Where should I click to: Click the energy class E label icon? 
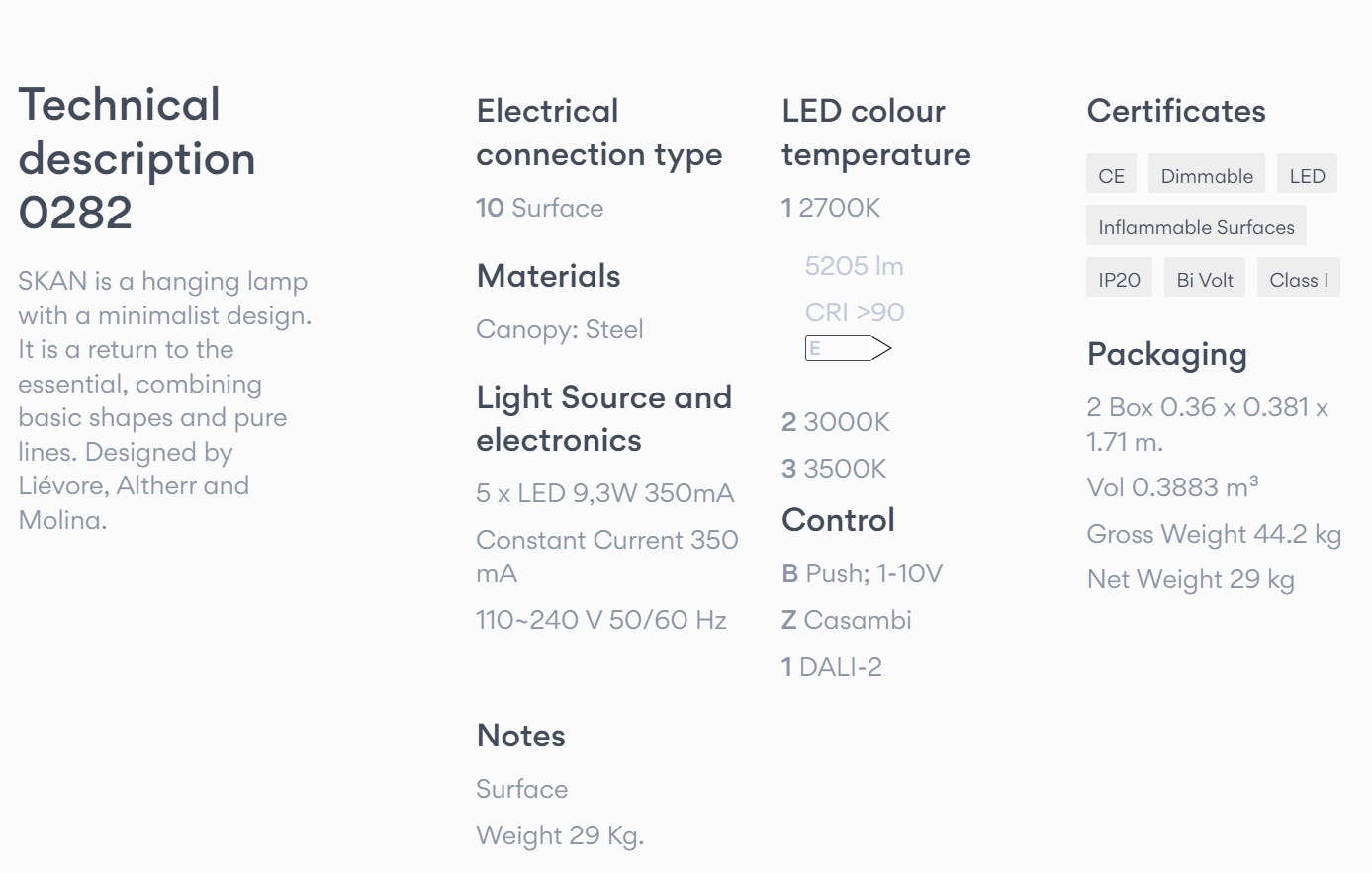coord(848,348)
